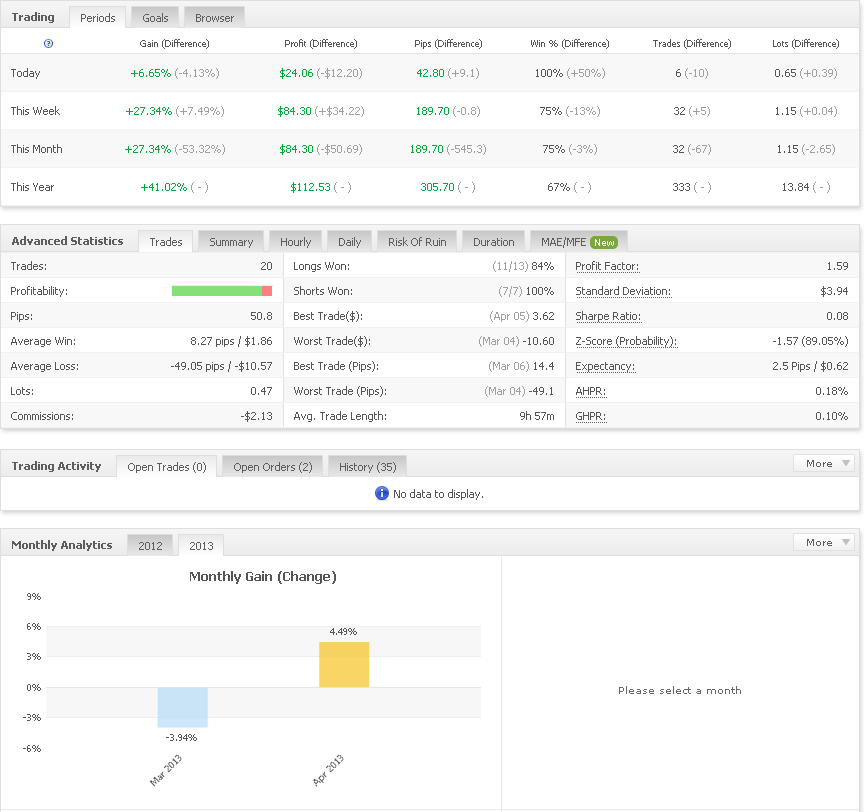Viewport: 866px width, 812px height.
Task: Open the MAE/MFE New tab
Action: click(x=578, y=242)
